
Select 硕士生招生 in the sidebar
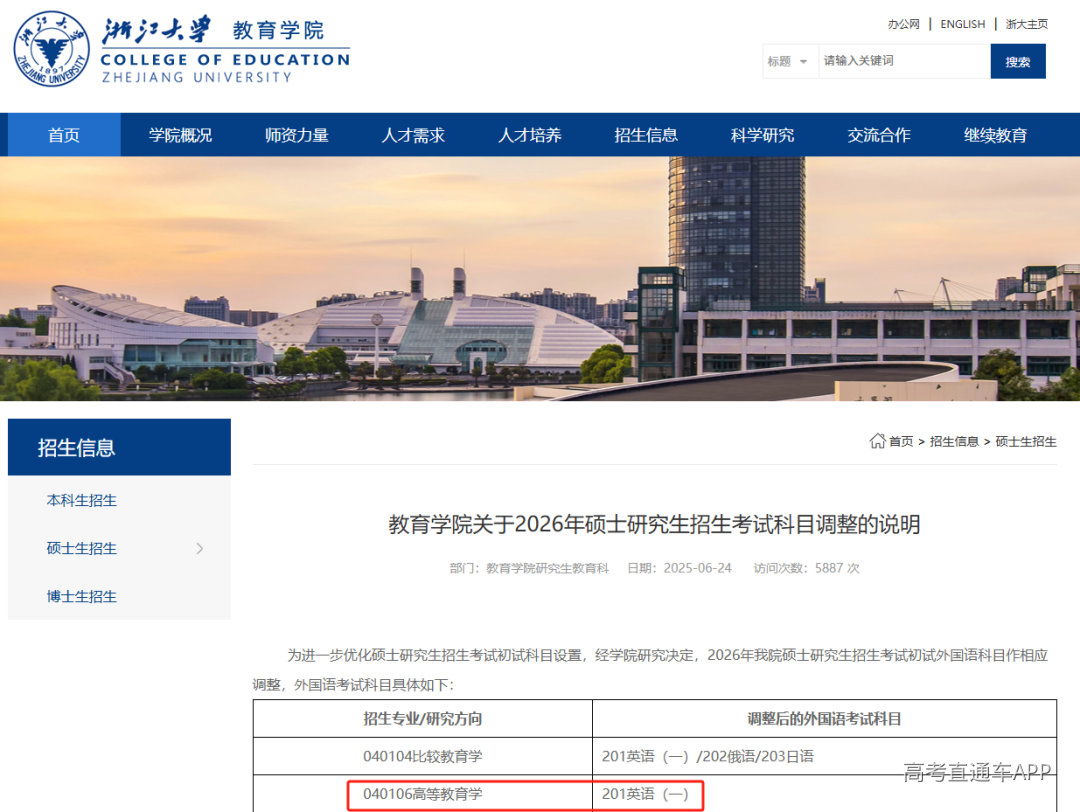click(x=81, y=548)
